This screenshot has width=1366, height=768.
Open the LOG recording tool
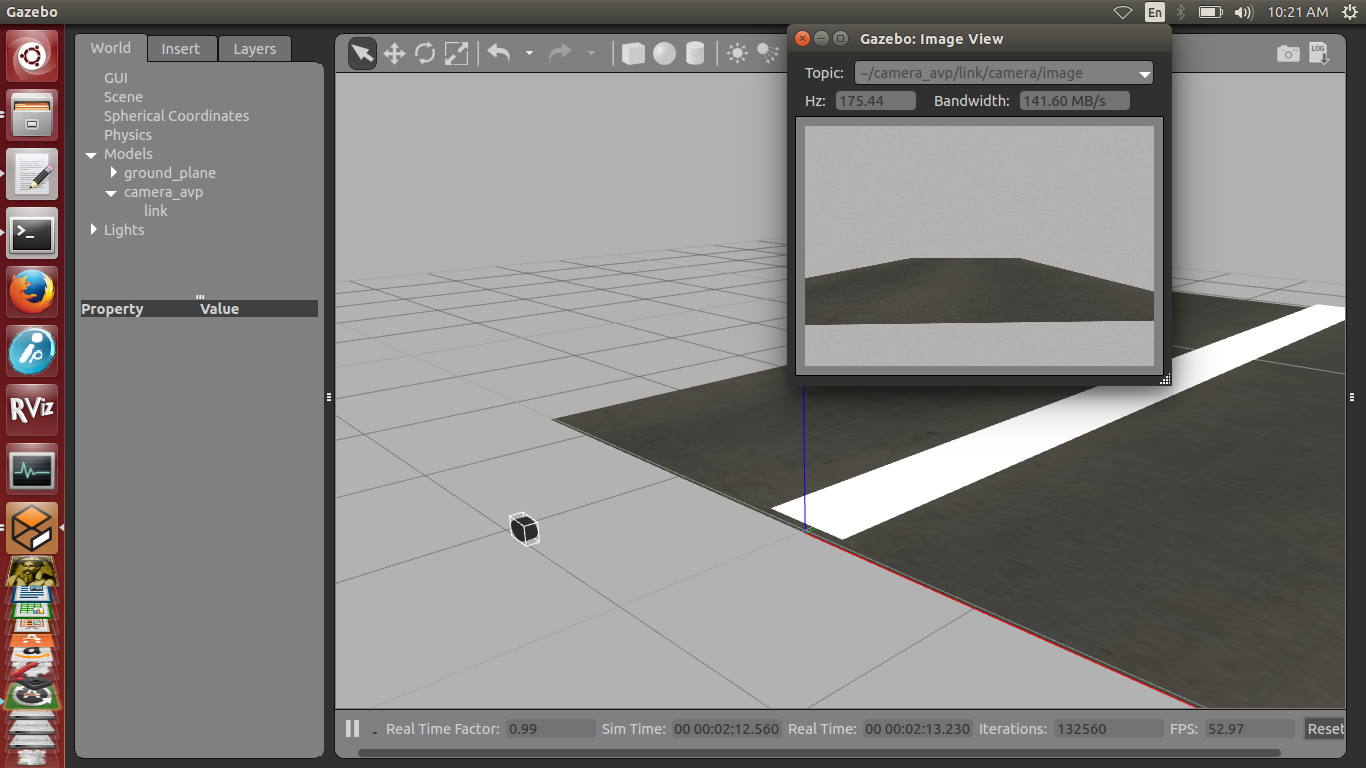click(1320, 53)
